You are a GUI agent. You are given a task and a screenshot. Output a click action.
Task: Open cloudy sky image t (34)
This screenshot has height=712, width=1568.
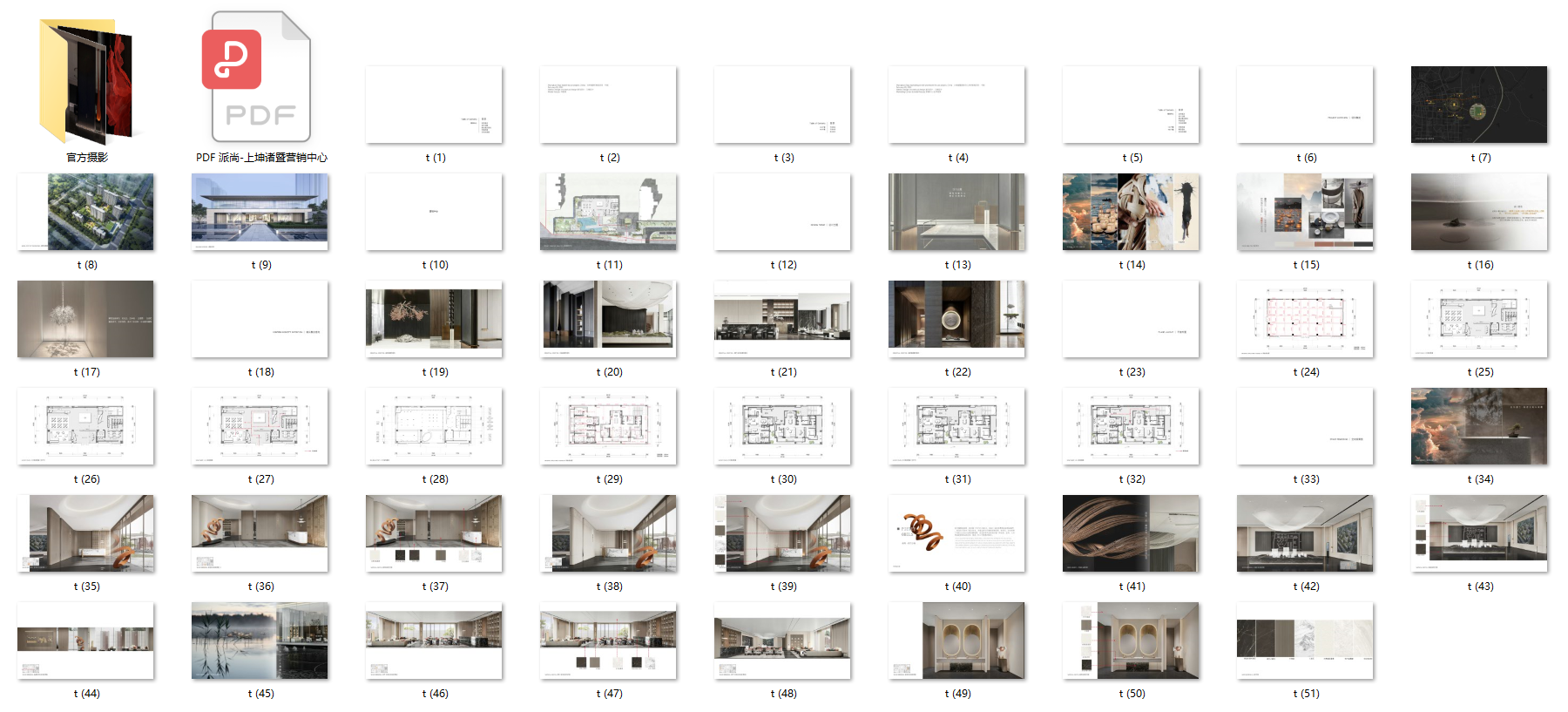[1479, 426]
